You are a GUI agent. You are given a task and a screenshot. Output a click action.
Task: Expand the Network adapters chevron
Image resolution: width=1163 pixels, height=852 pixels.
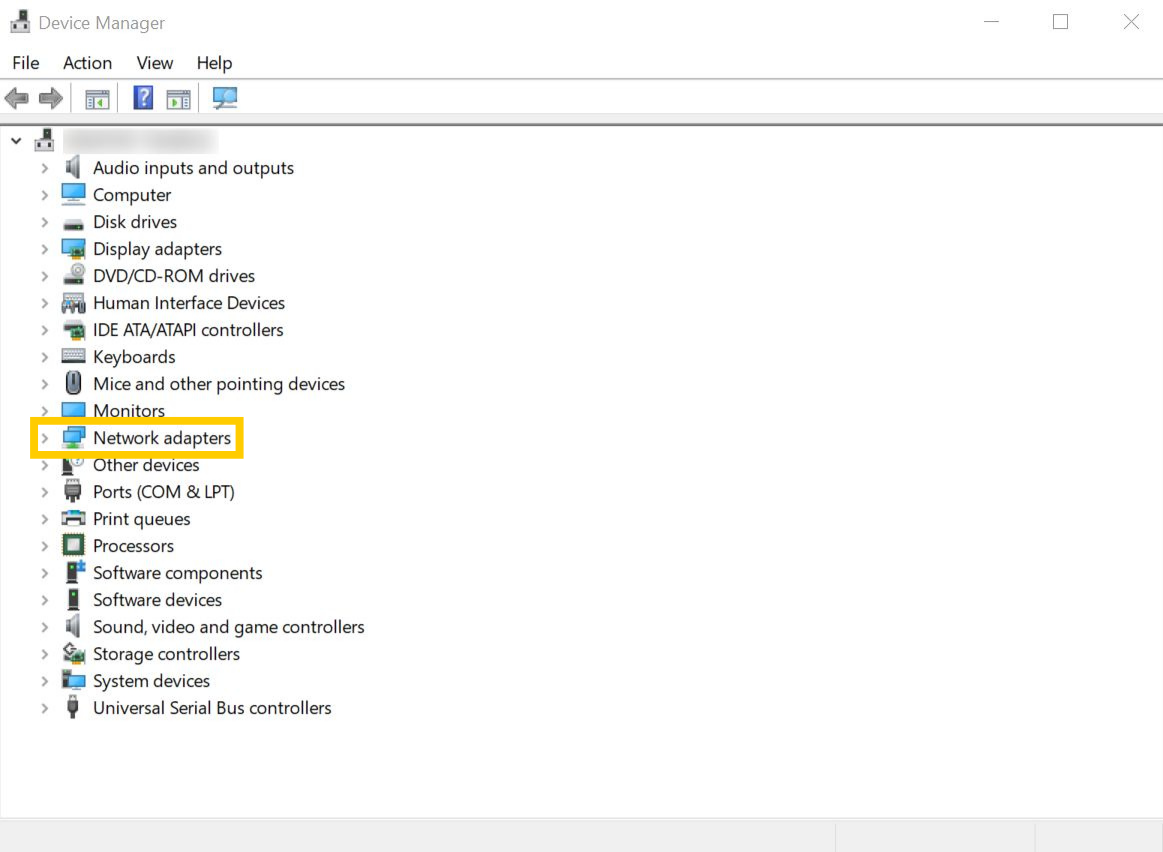point(45,438)
